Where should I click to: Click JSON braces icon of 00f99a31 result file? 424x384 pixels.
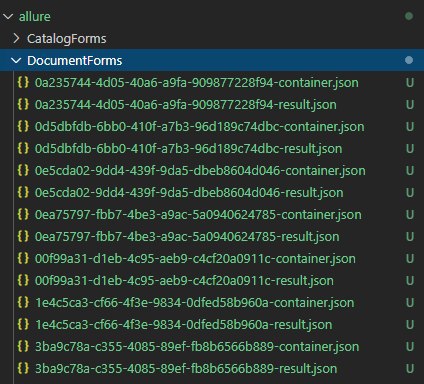click(23, 280)
